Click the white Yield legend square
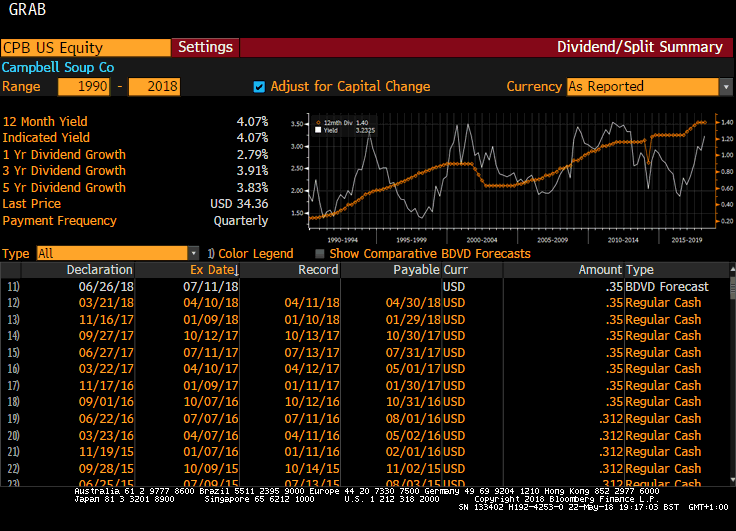The image size is (736, 531). (319, 129)
